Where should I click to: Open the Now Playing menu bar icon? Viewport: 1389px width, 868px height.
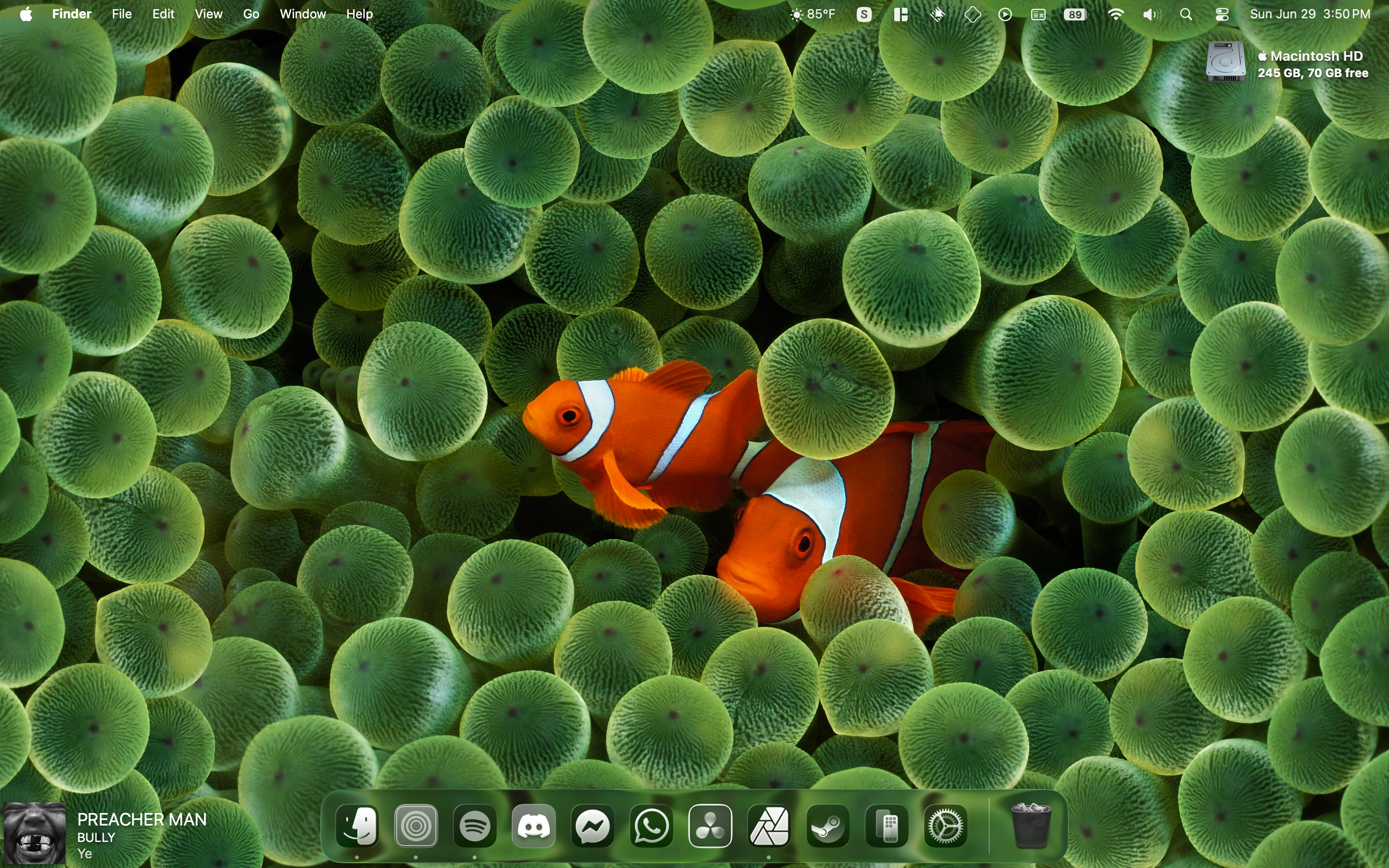point(1005,14)
